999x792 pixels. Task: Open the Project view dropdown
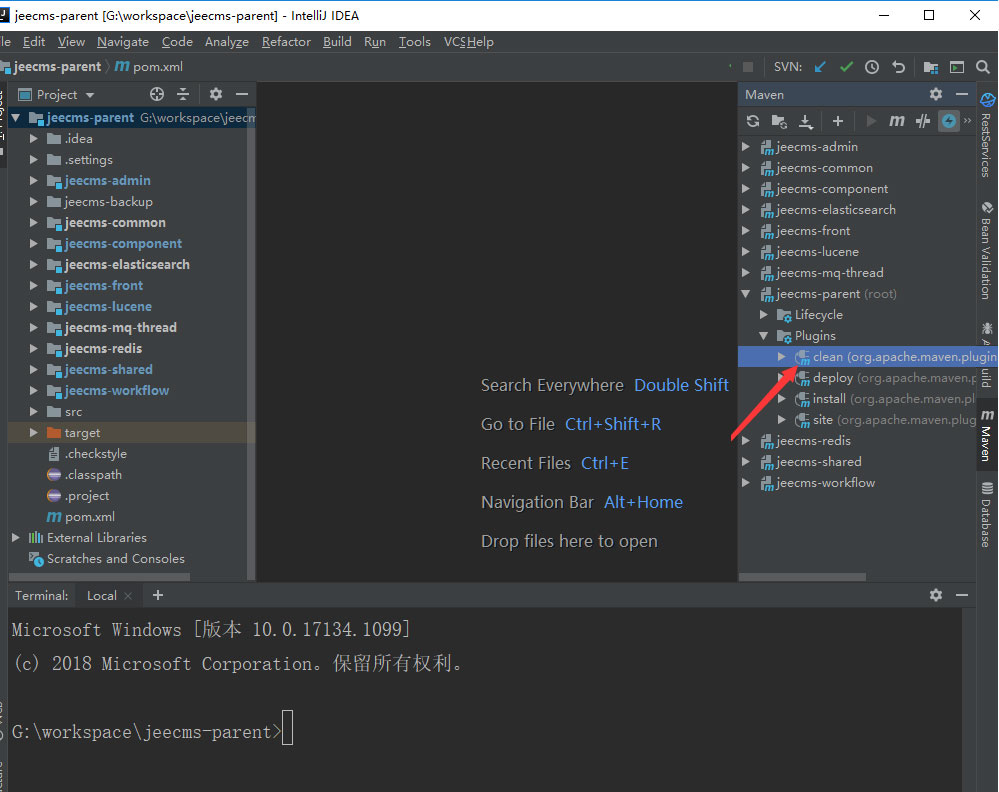coord(66,94)
